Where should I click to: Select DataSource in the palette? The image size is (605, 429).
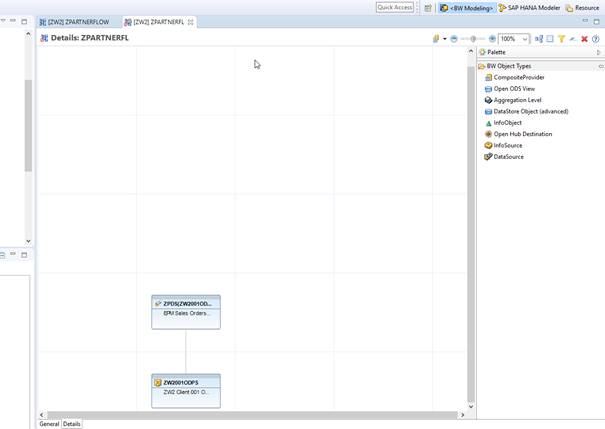pyautogui.click(x=504, y=157)
